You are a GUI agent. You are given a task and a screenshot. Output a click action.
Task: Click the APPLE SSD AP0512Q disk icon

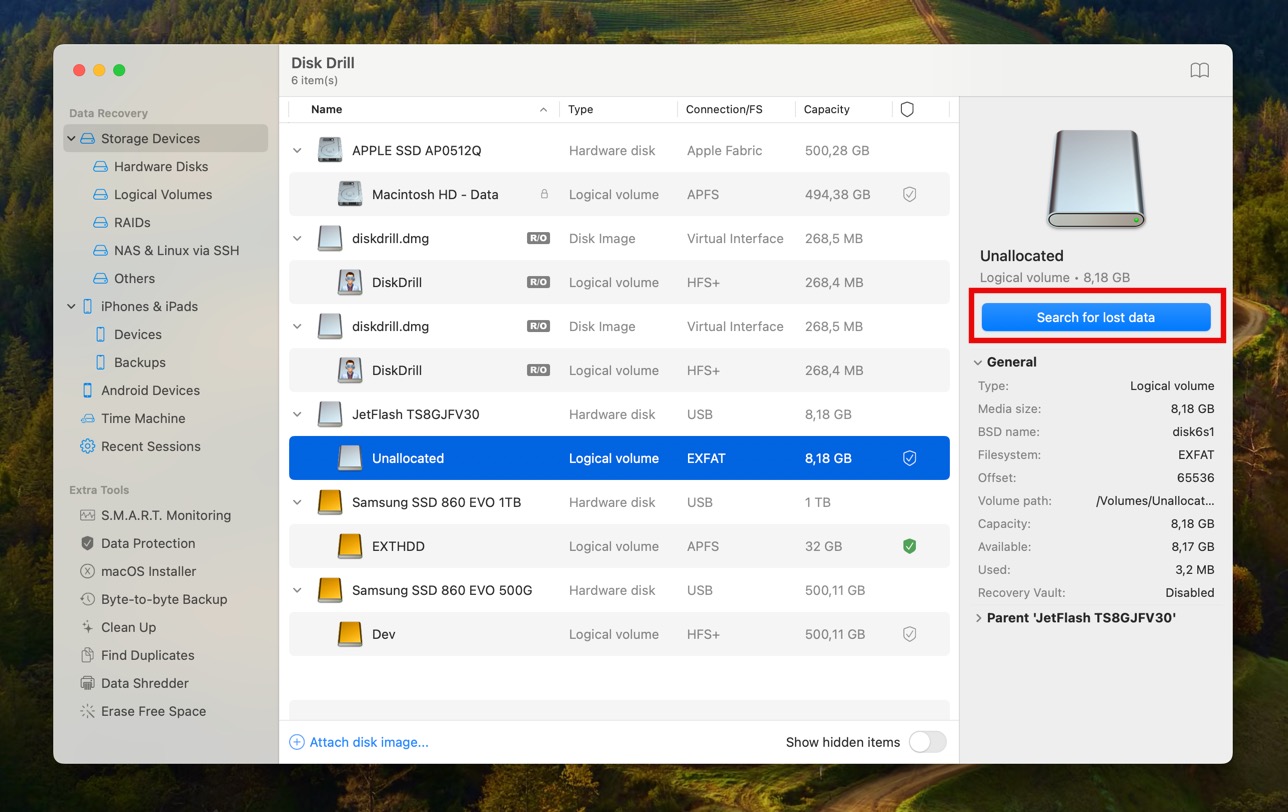coord(330,150)
